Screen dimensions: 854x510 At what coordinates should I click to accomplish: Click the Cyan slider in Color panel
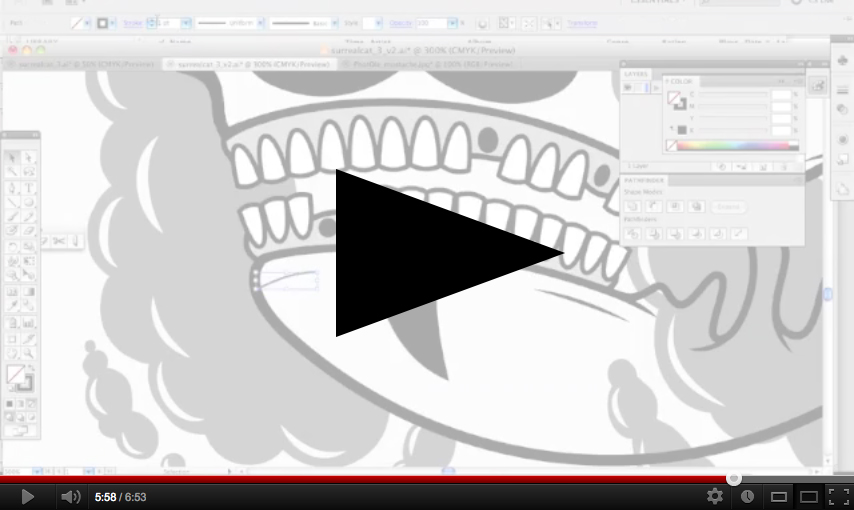733,94
